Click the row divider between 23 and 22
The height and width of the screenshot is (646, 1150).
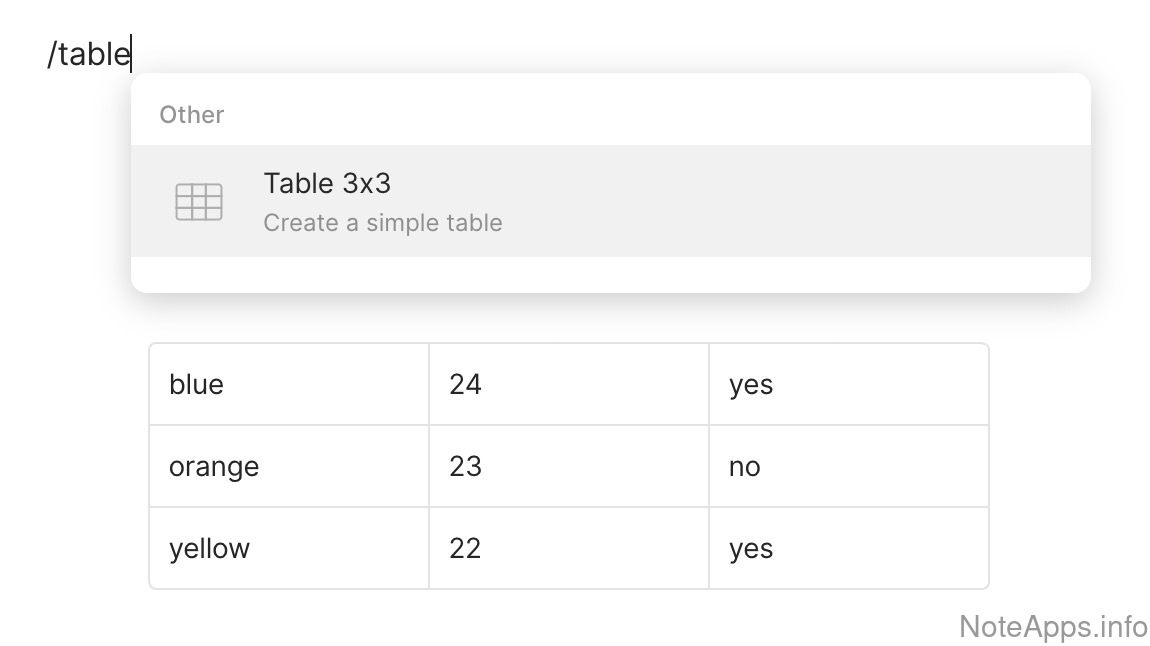pos(569,507)
